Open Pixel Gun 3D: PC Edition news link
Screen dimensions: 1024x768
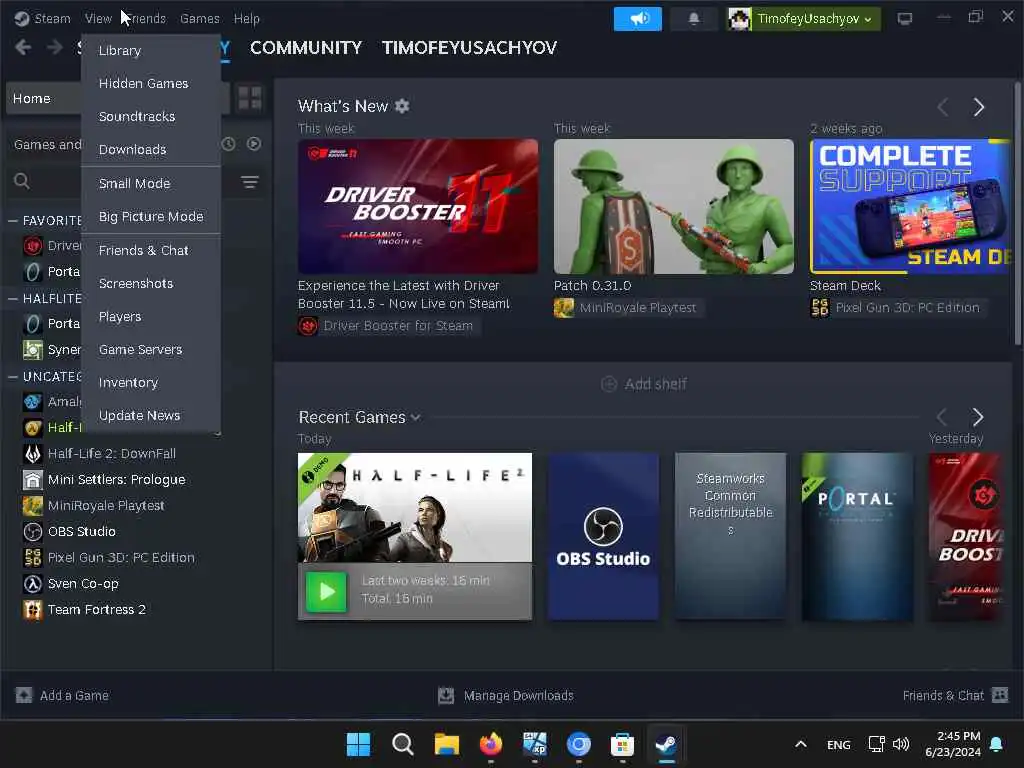[898, 308]
